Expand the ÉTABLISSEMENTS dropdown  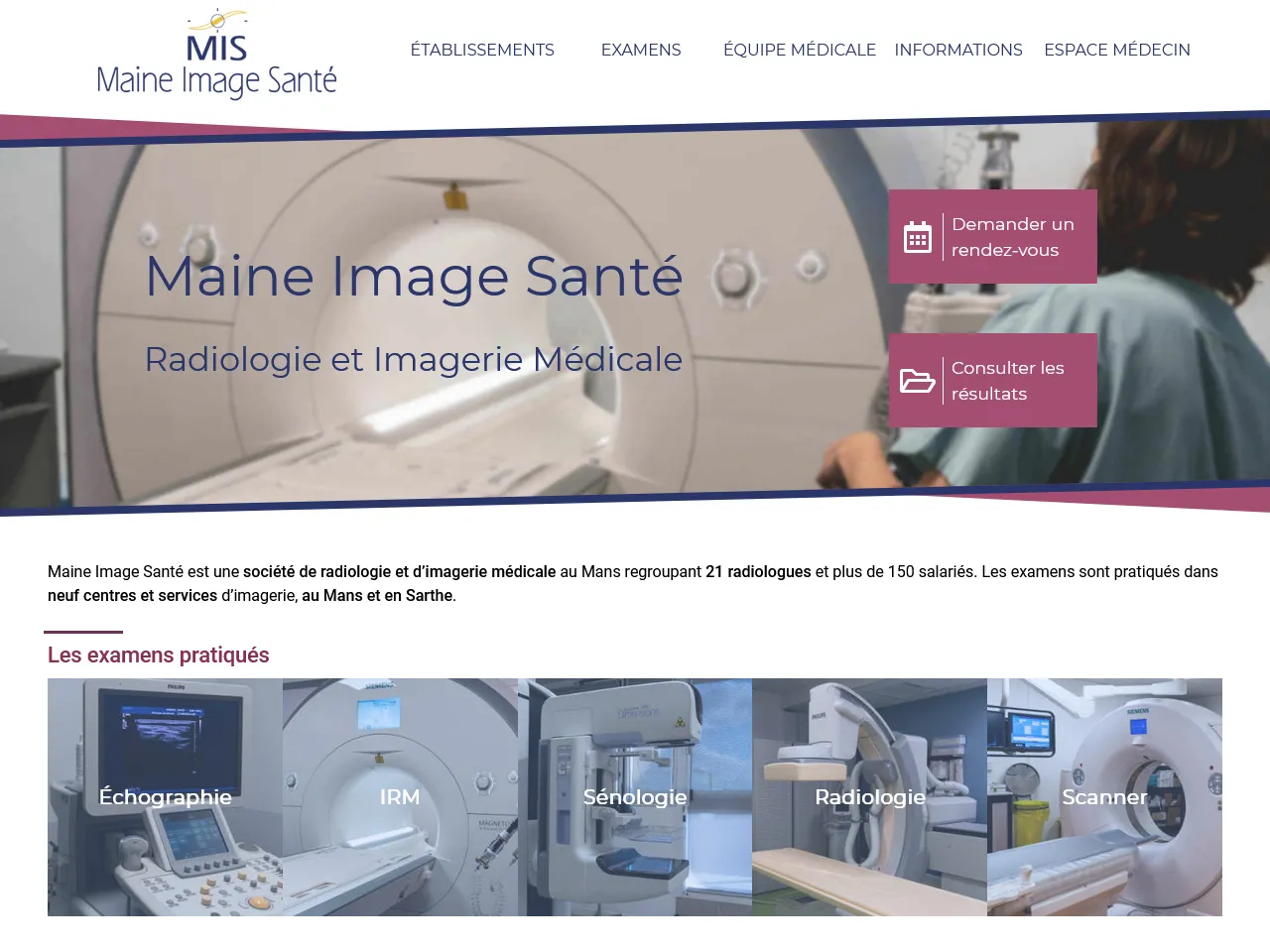482,49
